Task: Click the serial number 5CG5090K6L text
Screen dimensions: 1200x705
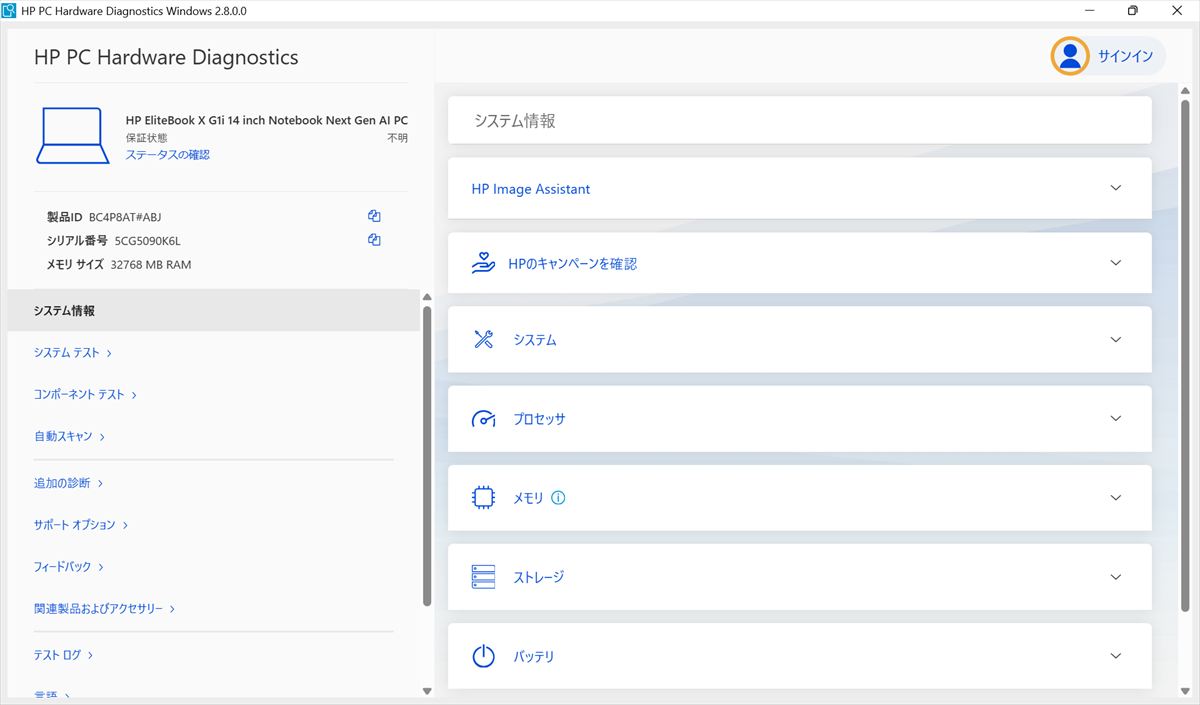Action: point(148,241)
